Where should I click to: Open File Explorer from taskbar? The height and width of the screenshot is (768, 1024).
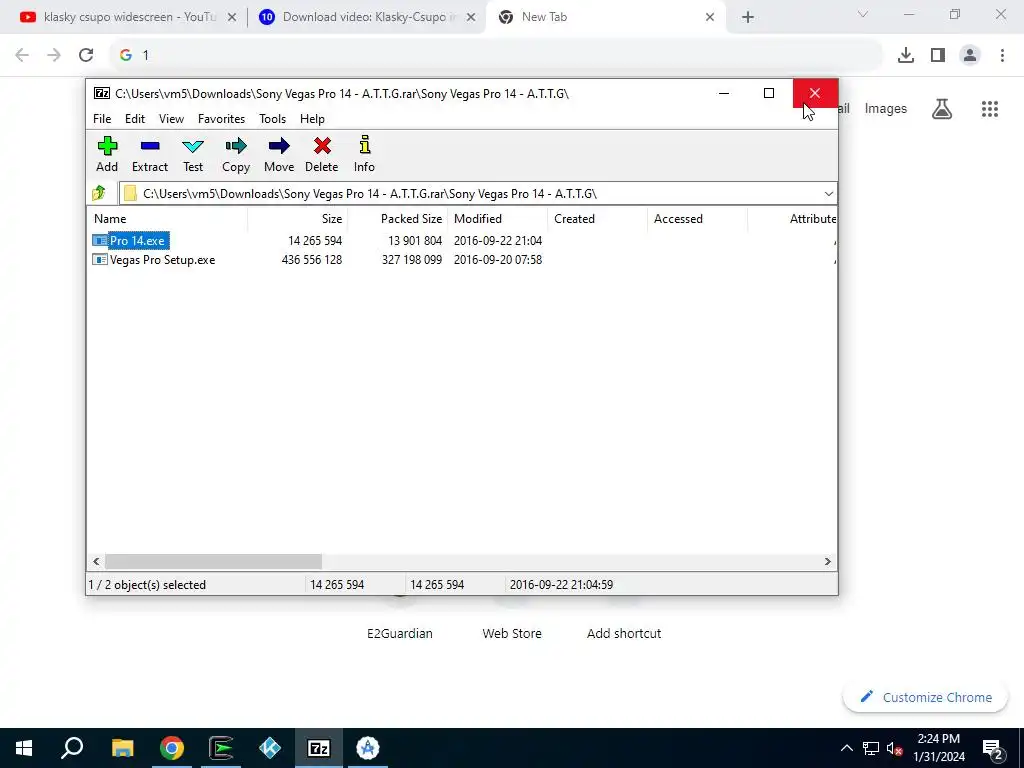[122, 748]
